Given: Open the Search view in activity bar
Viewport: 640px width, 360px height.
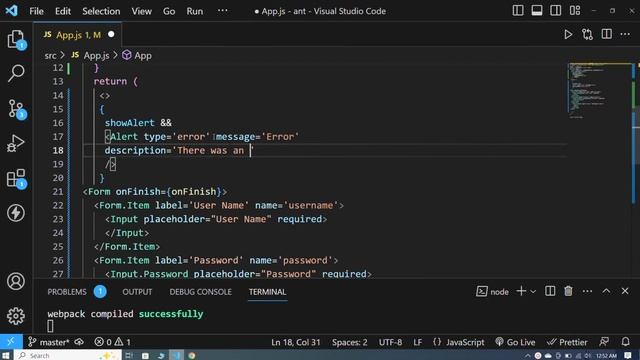Looking at the screenshot, I should pos(16,73).
